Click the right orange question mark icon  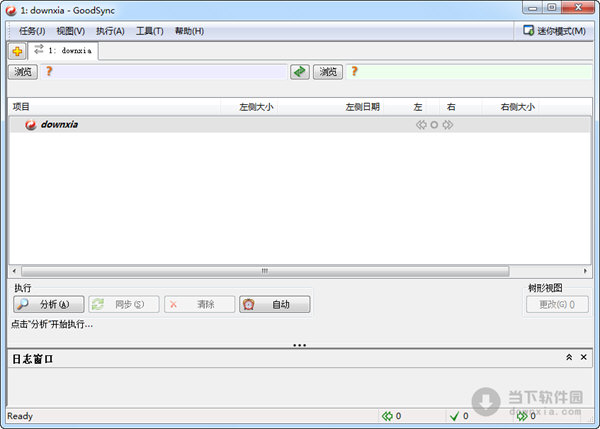coord(354,71)
